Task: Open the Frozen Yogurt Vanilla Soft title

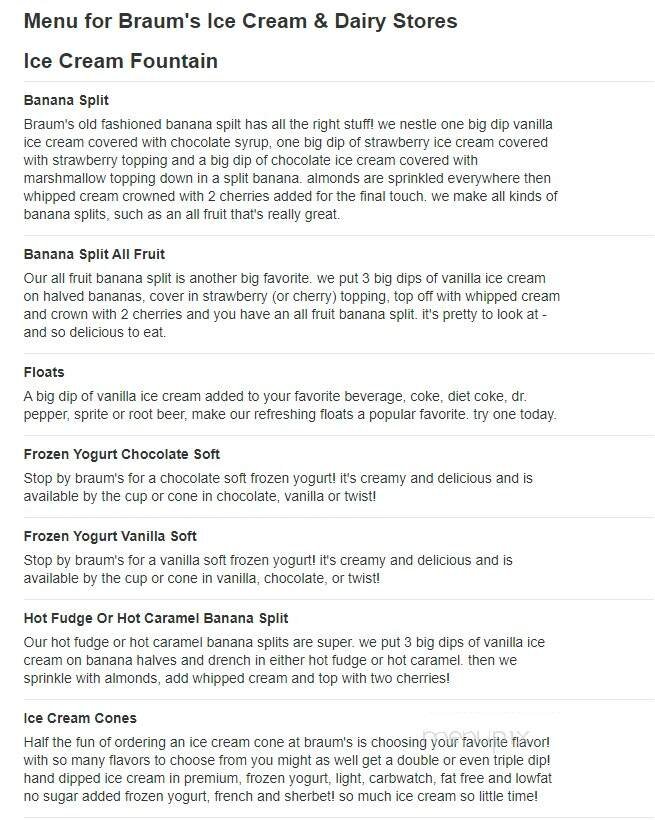Action: 110,536
